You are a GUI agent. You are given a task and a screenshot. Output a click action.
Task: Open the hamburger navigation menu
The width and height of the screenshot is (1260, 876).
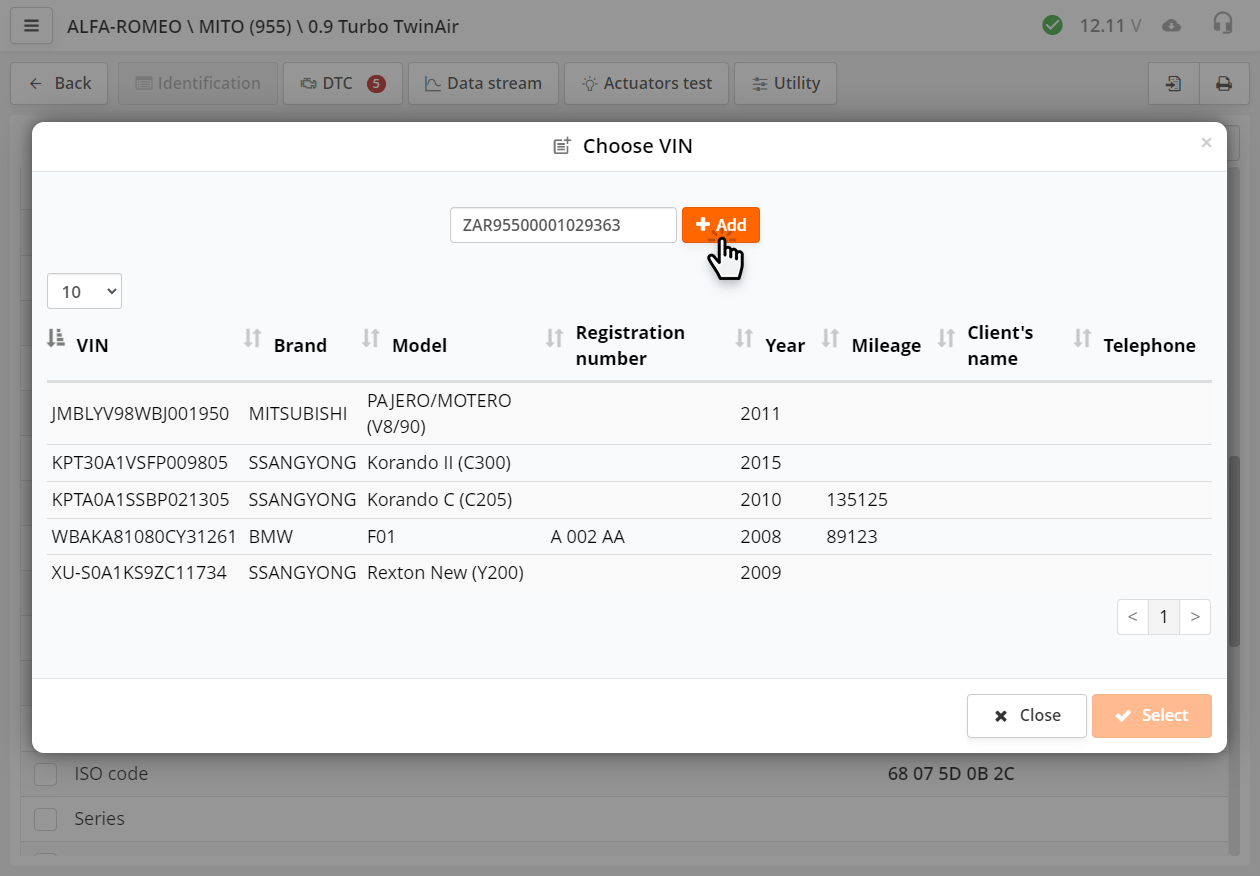pyautogui.click(x=31, y=25)
